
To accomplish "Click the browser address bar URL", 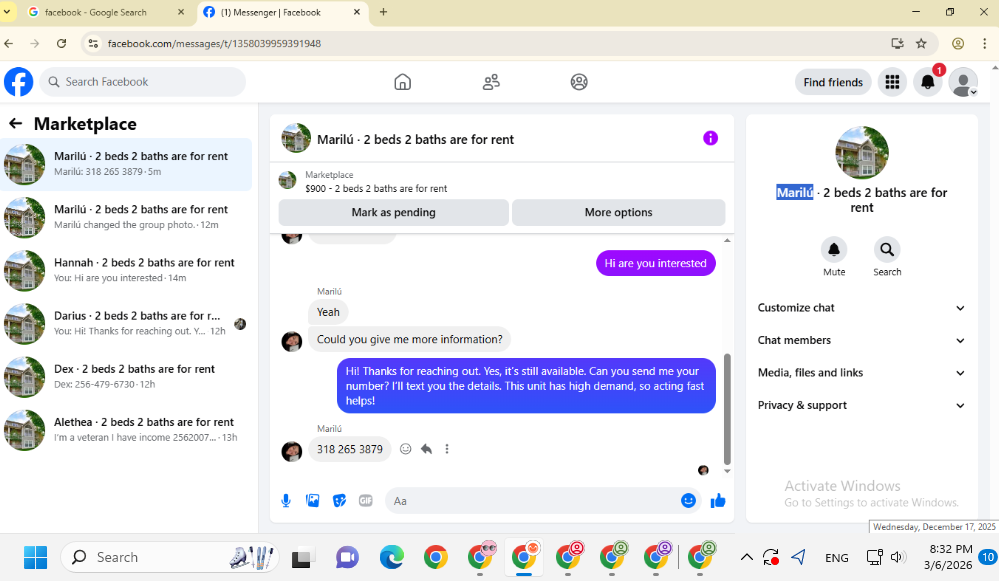I will [x=214, y=43].
